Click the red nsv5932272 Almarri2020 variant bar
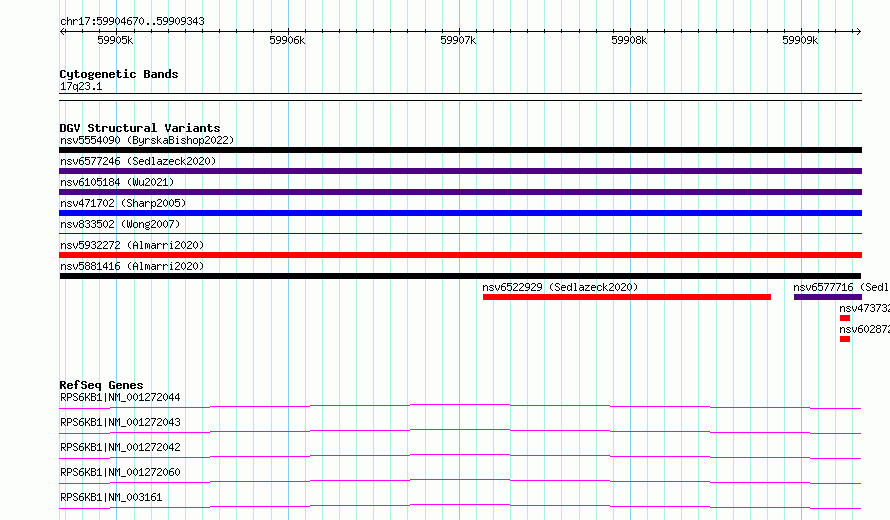This screenshot has width=890, height=520. (460, 255)
